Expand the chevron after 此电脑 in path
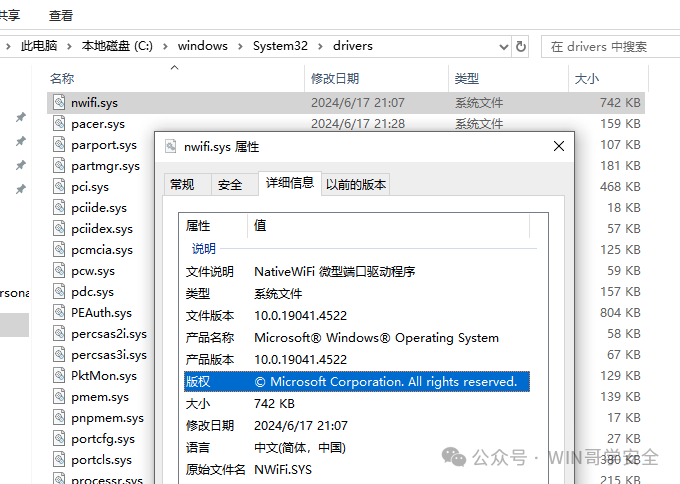The height and width of the screenshot is (484, 680). click(x=69, y=46)
